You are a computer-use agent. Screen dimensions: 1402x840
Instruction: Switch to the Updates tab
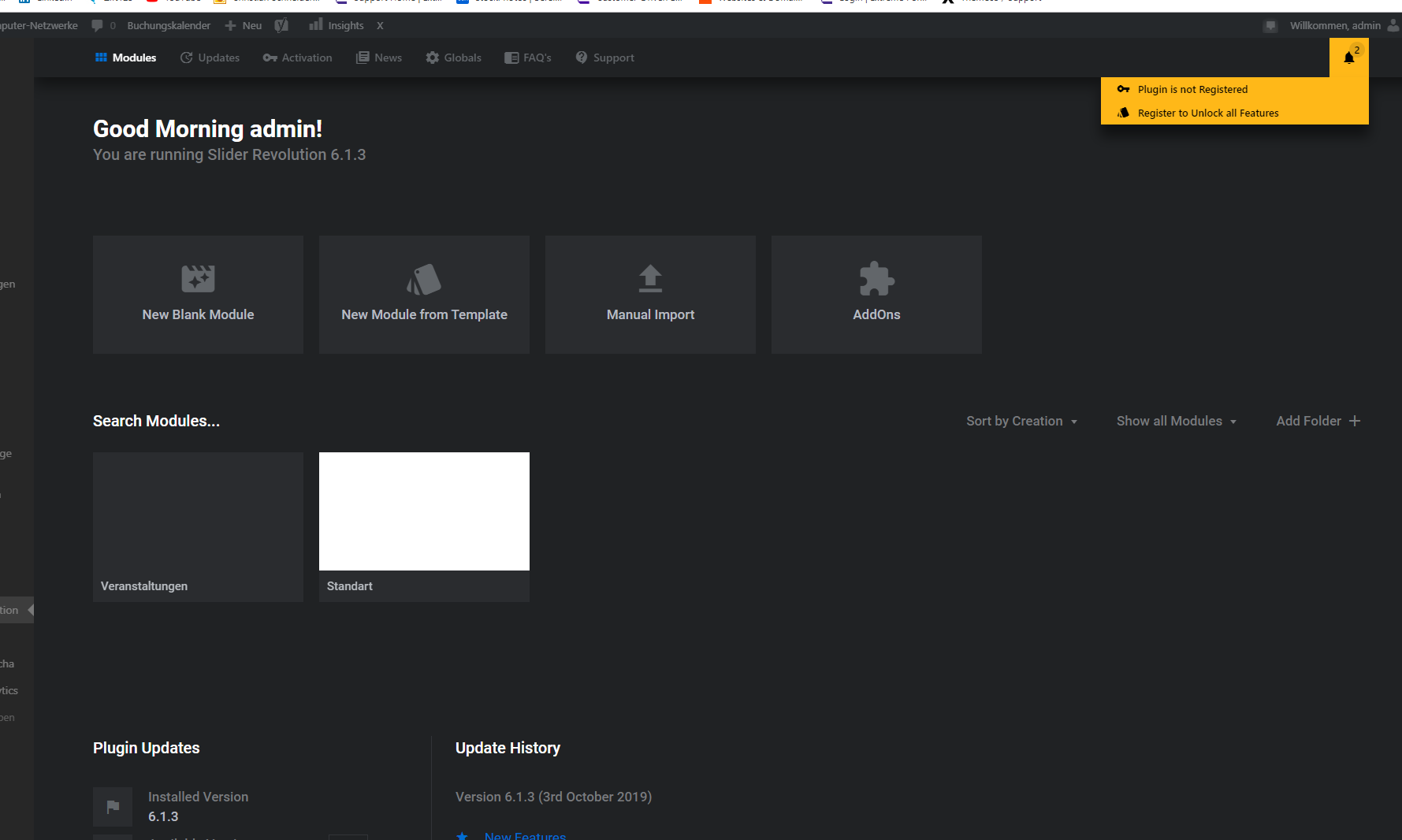pyautogui.click(x=210, y=58)
